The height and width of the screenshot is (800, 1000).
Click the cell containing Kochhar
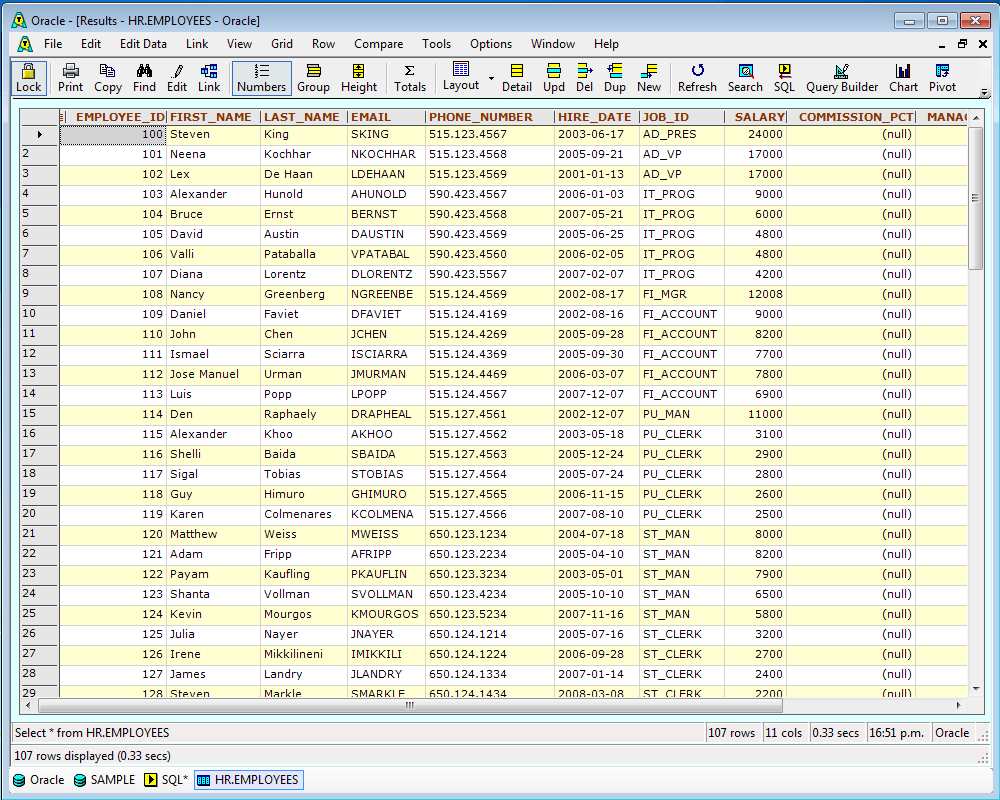tap(304, 154)
